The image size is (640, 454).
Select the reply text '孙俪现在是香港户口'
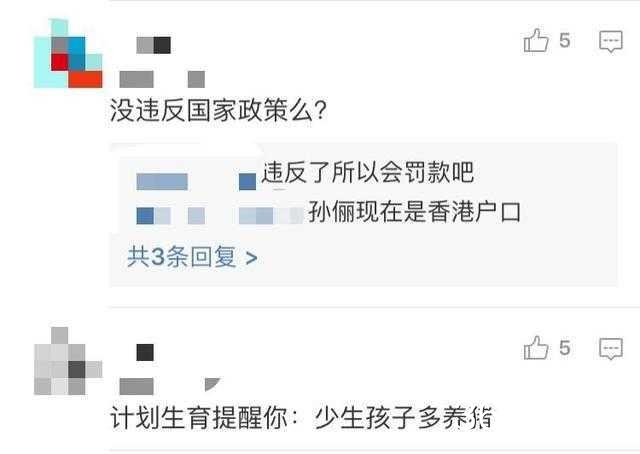tap(415, 212)
